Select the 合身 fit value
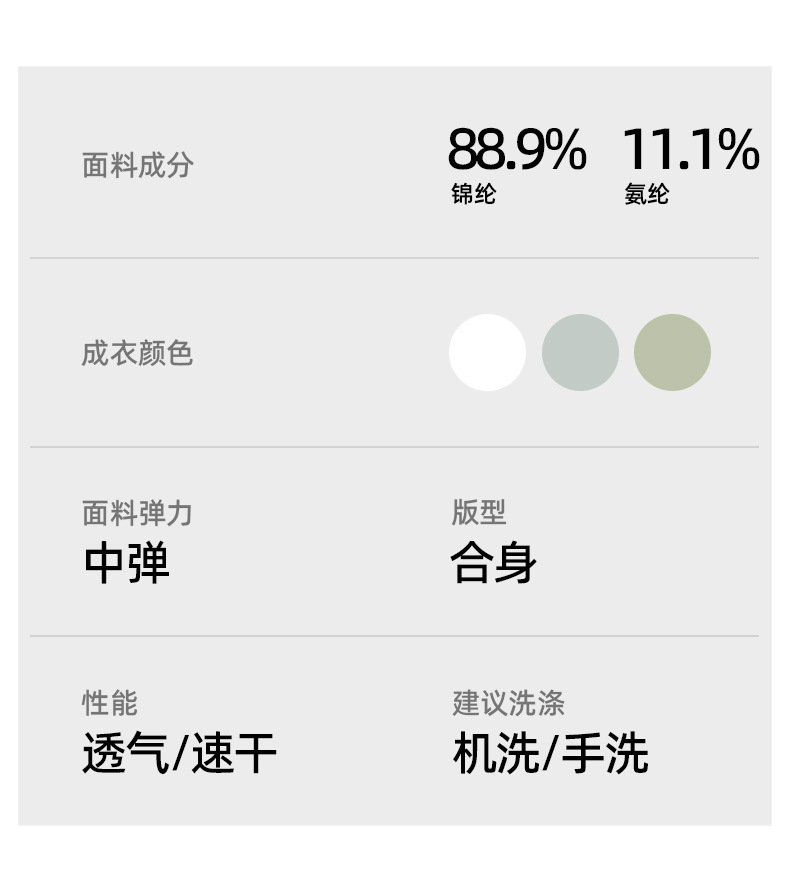Viewport: 790px width, 891px height. [x=493, y=564]
